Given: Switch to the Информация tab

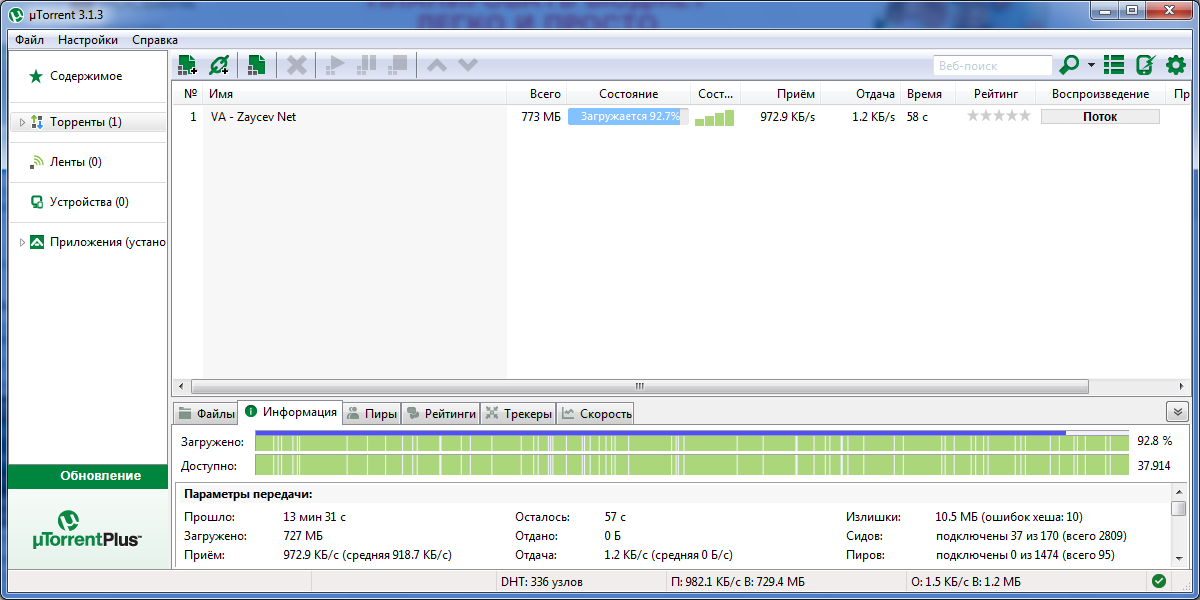Looking at the screenshot, I should [x=291, y=412].
